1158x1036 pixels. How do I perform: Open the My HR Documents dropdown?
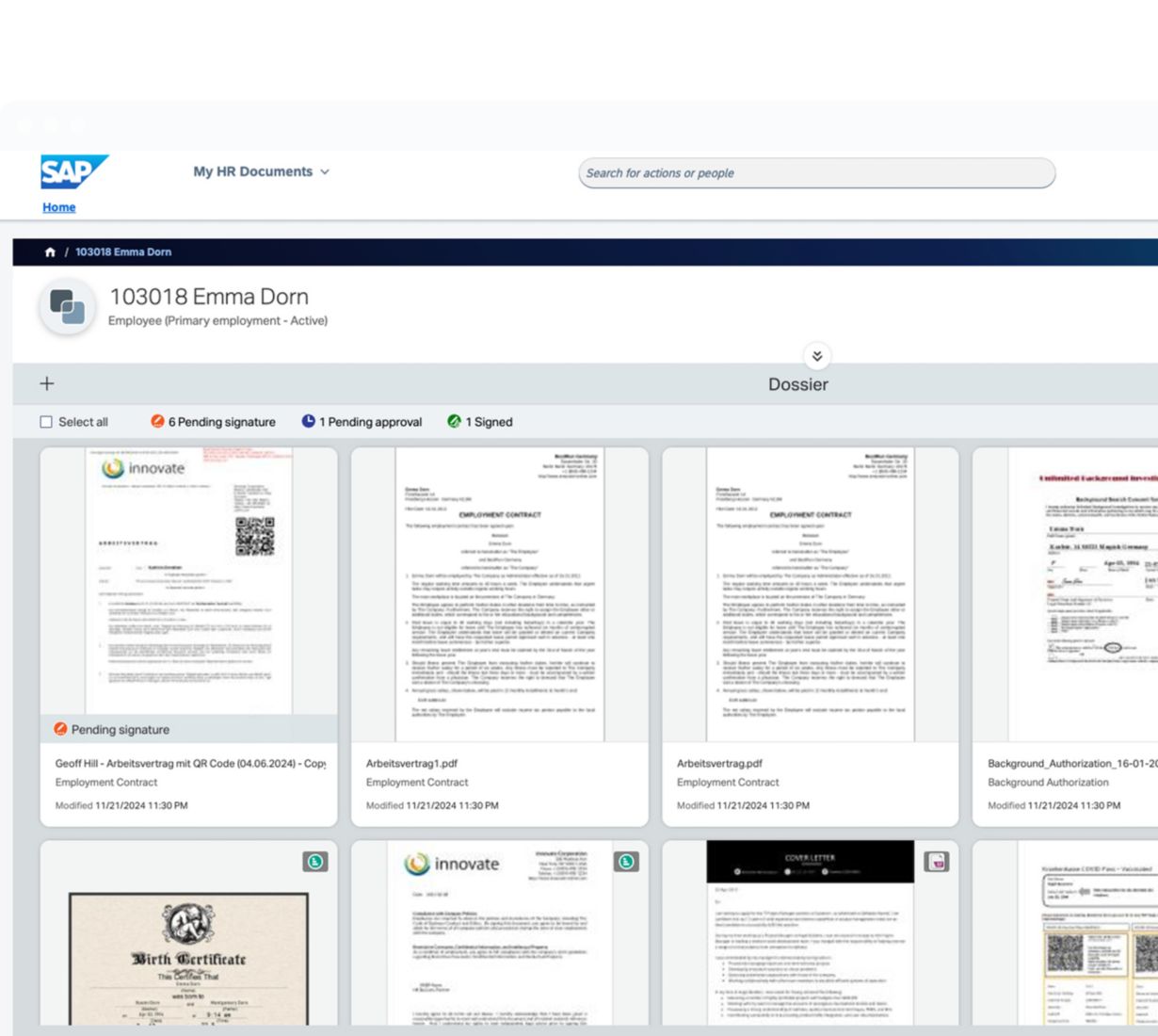(x=261, y=171)
